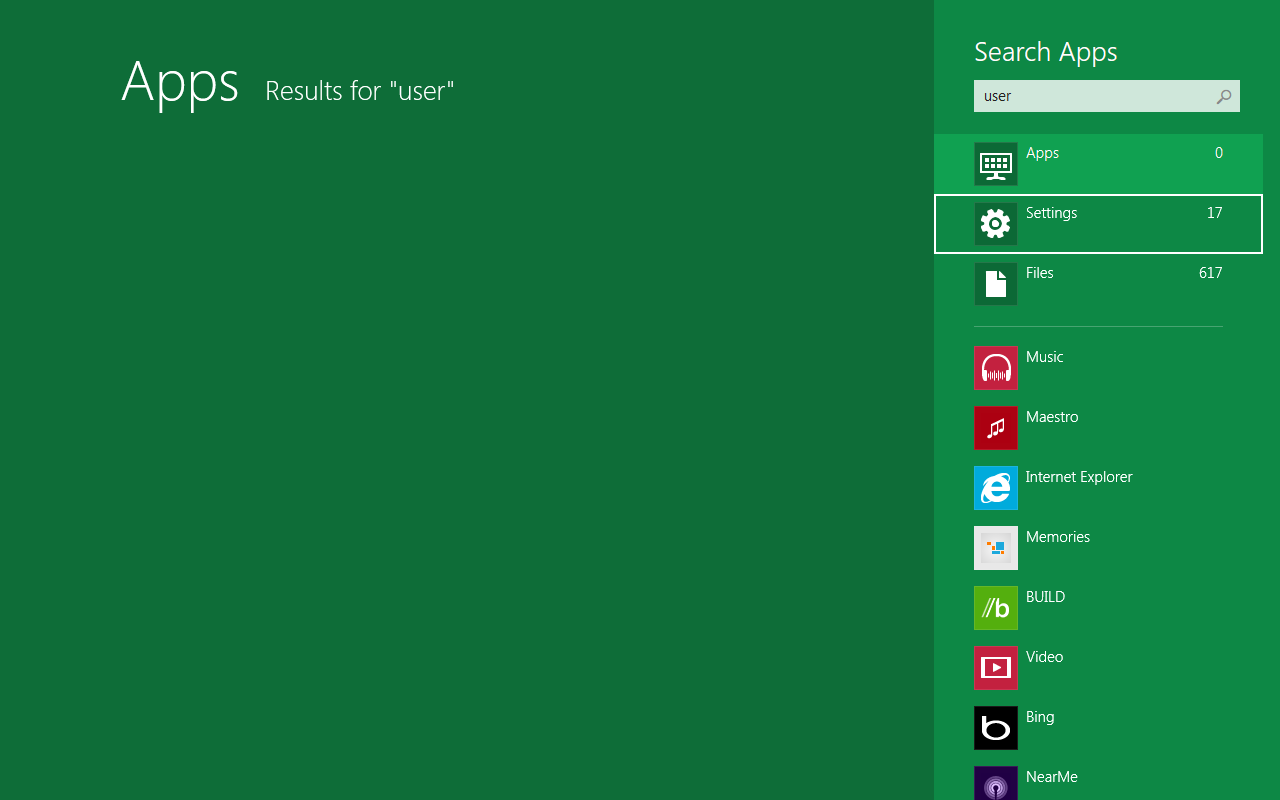Open the Files document icon

pos(996,284)
